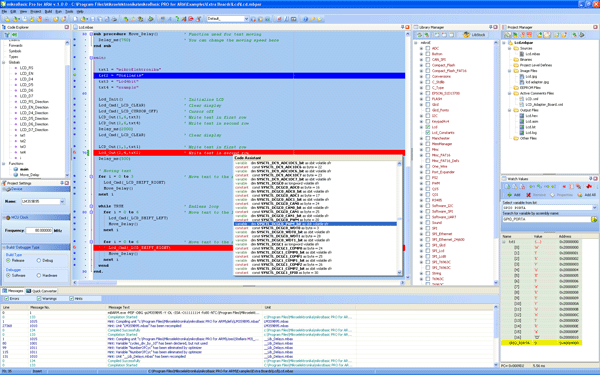Select the Debug build type radio button

click(39, 261)
